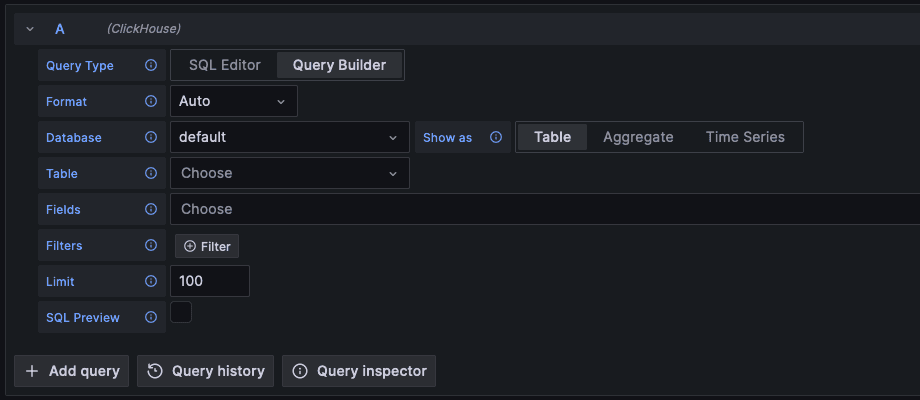Click the info icon next to Show as
920x400 pixels.
coord(496,138)
